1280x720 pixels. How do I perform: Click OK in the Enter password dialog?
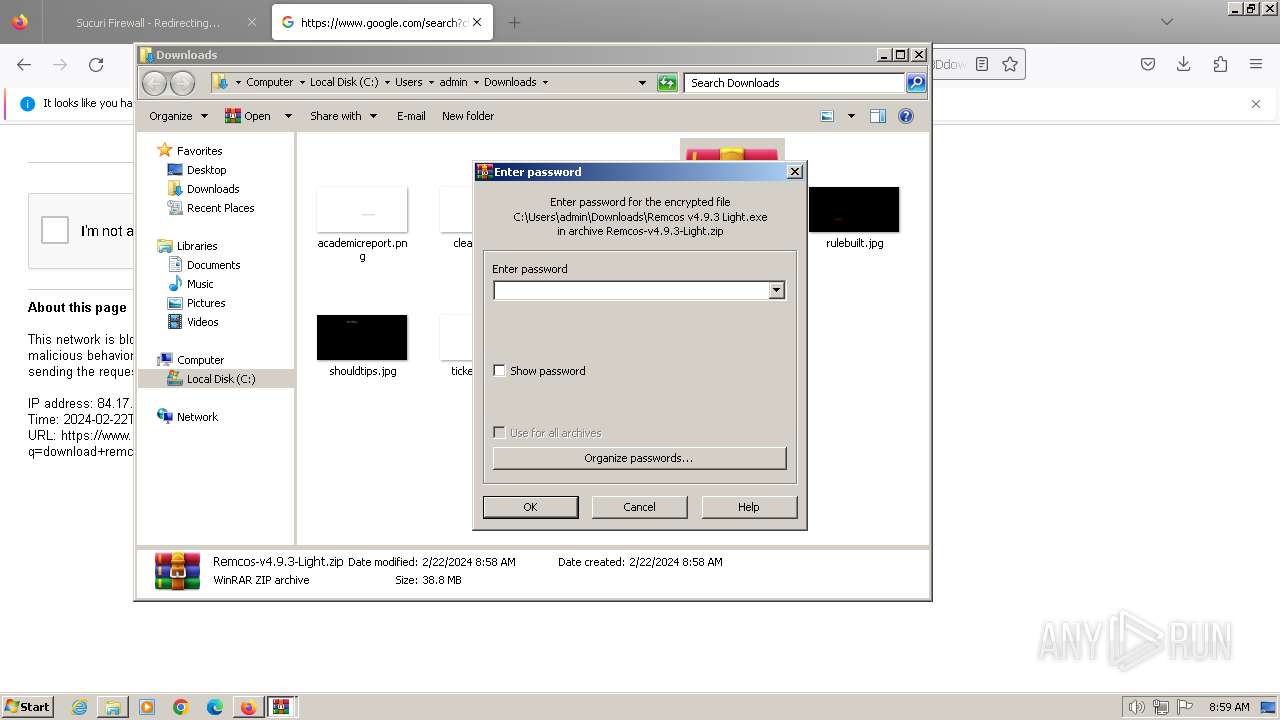click(x=530, y=507)
